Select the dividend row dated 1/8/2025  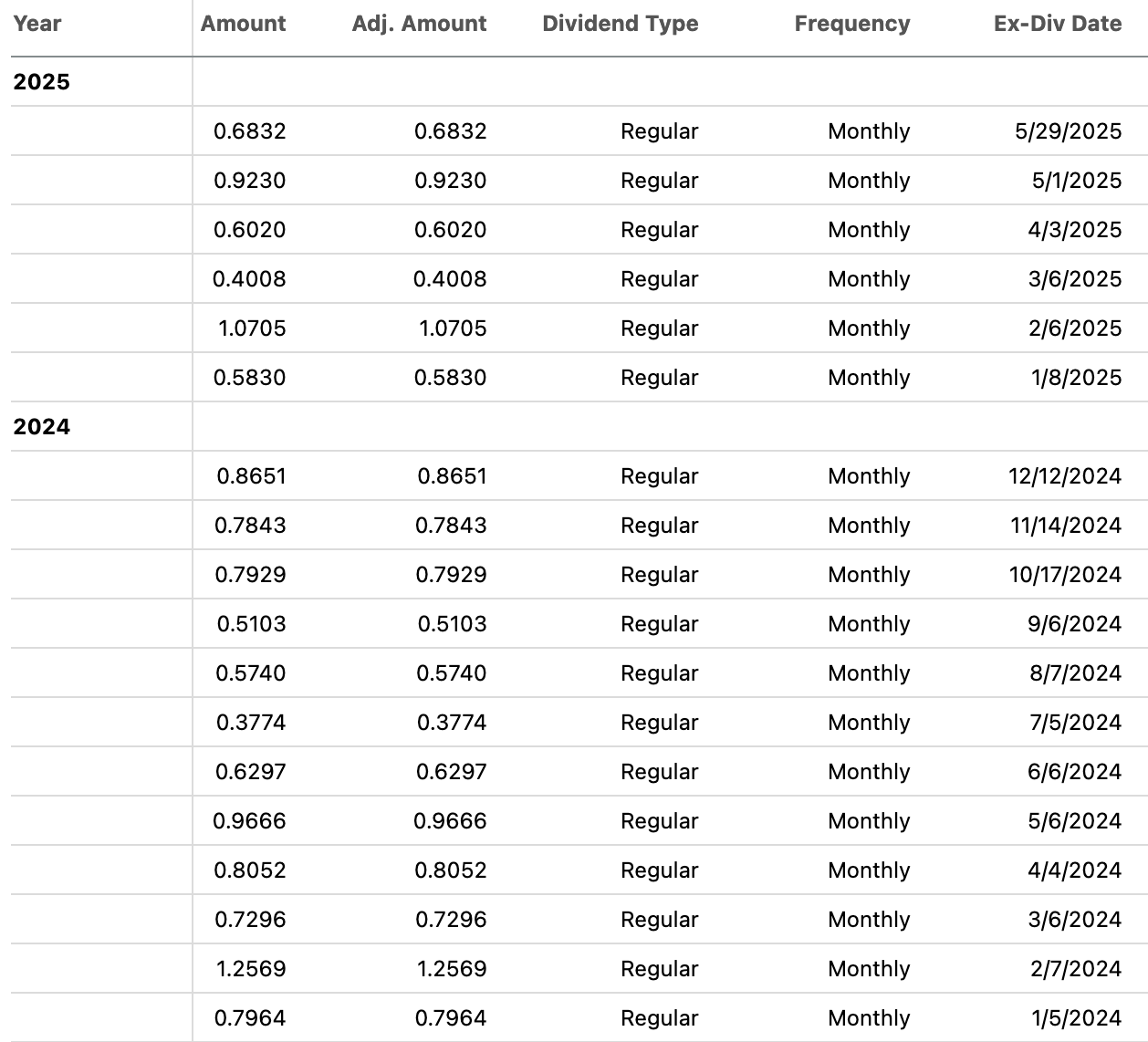click(x=574, y=377)
